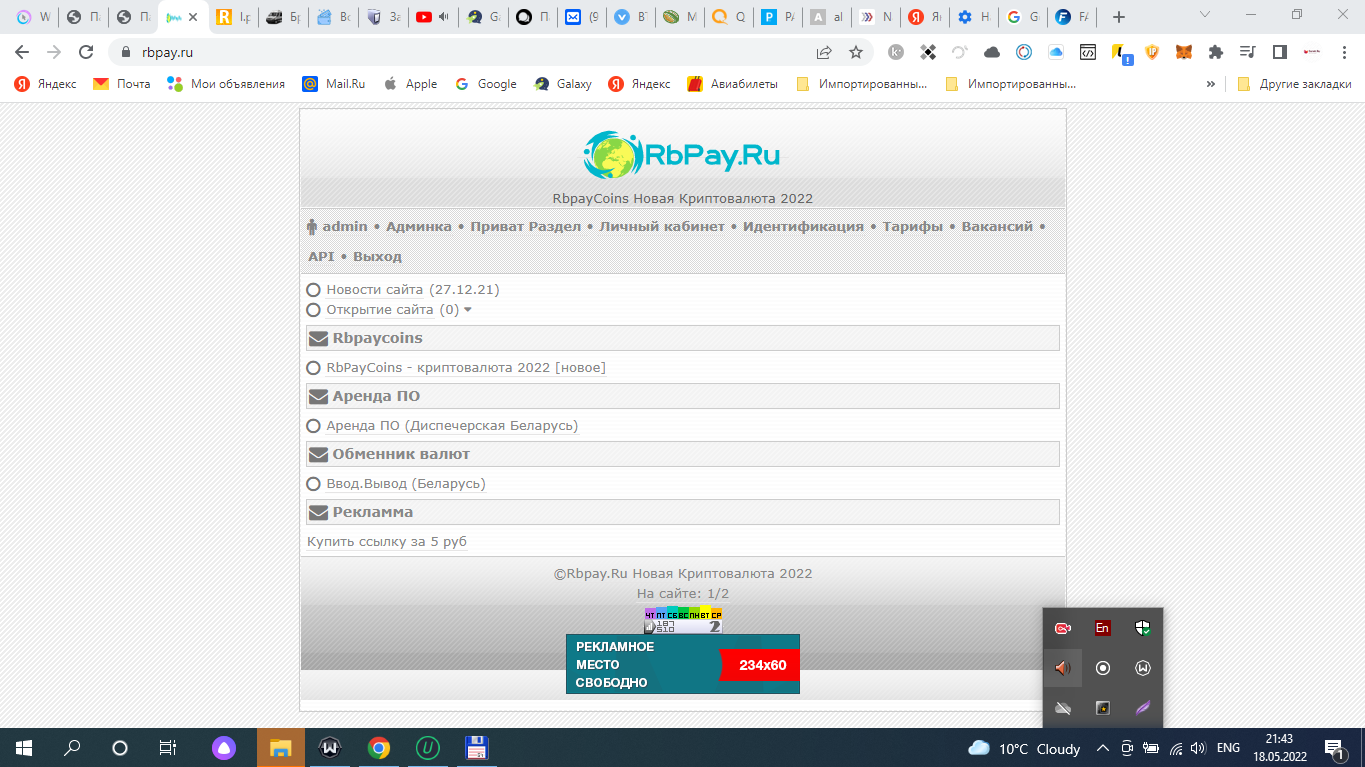Open Личный кабинет in site menu
This screenshot has width=1365, height=767.
point(662,227)
